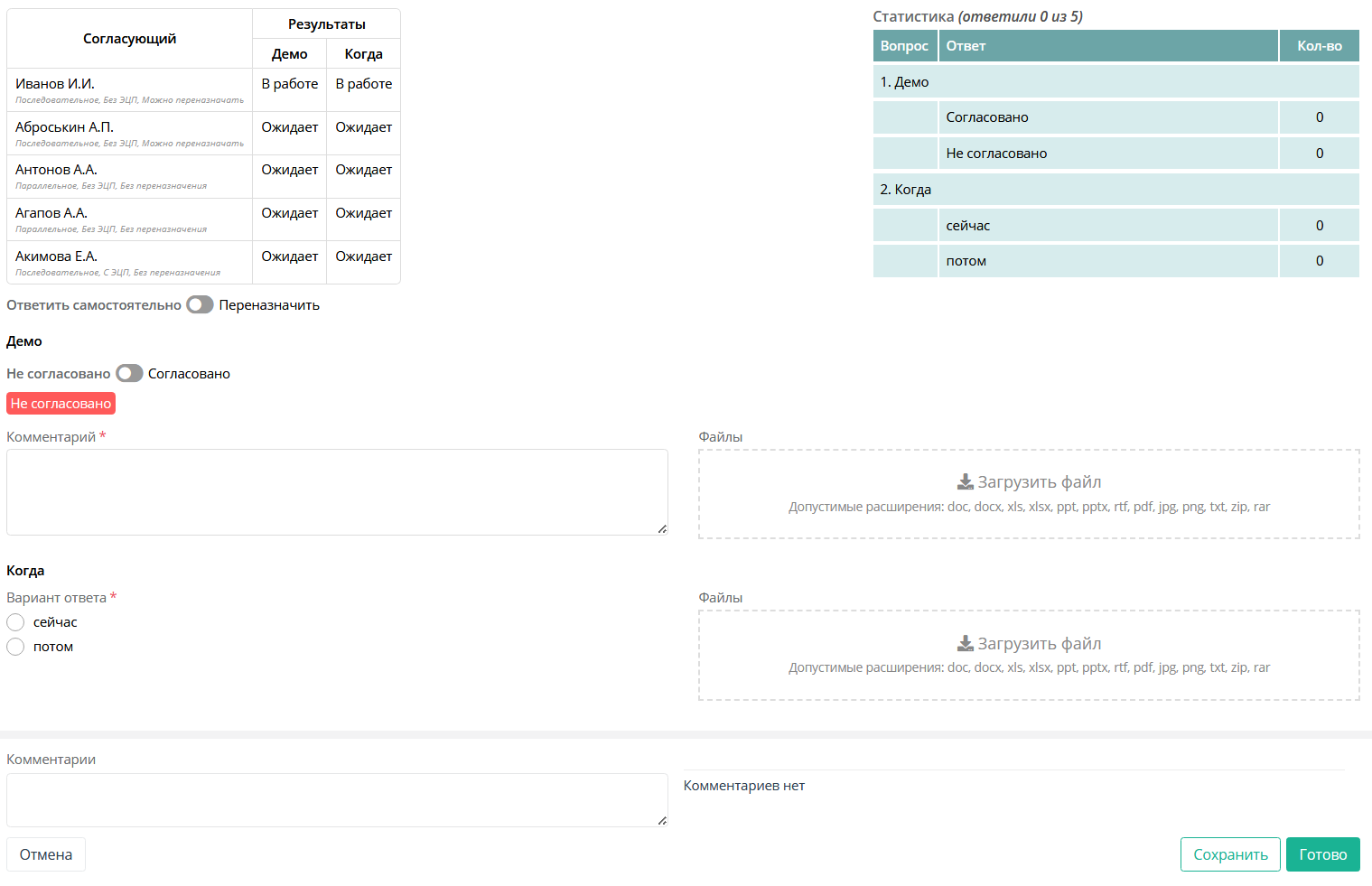The height and width of the screenshot is (886, 1372).
Task: Toggle Ответить самостоятельно / Переназначить switch
Action: 200,305
